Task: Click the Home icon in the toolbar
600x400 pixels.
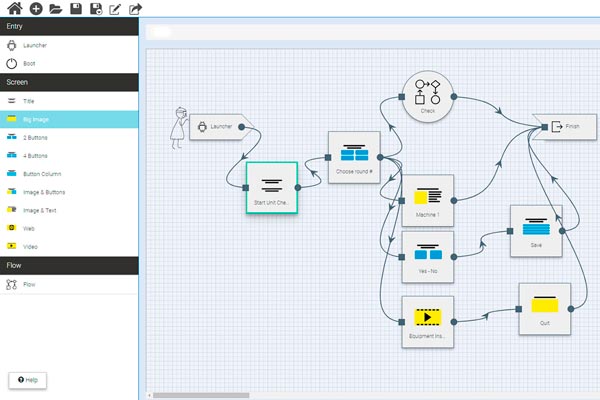Action: pos(15,9)
